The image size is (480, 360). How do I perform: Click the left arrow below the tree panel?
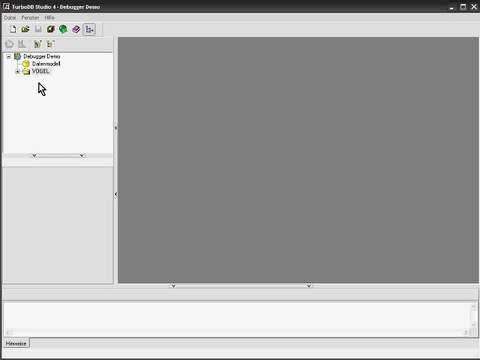click(x=34, y=156)
